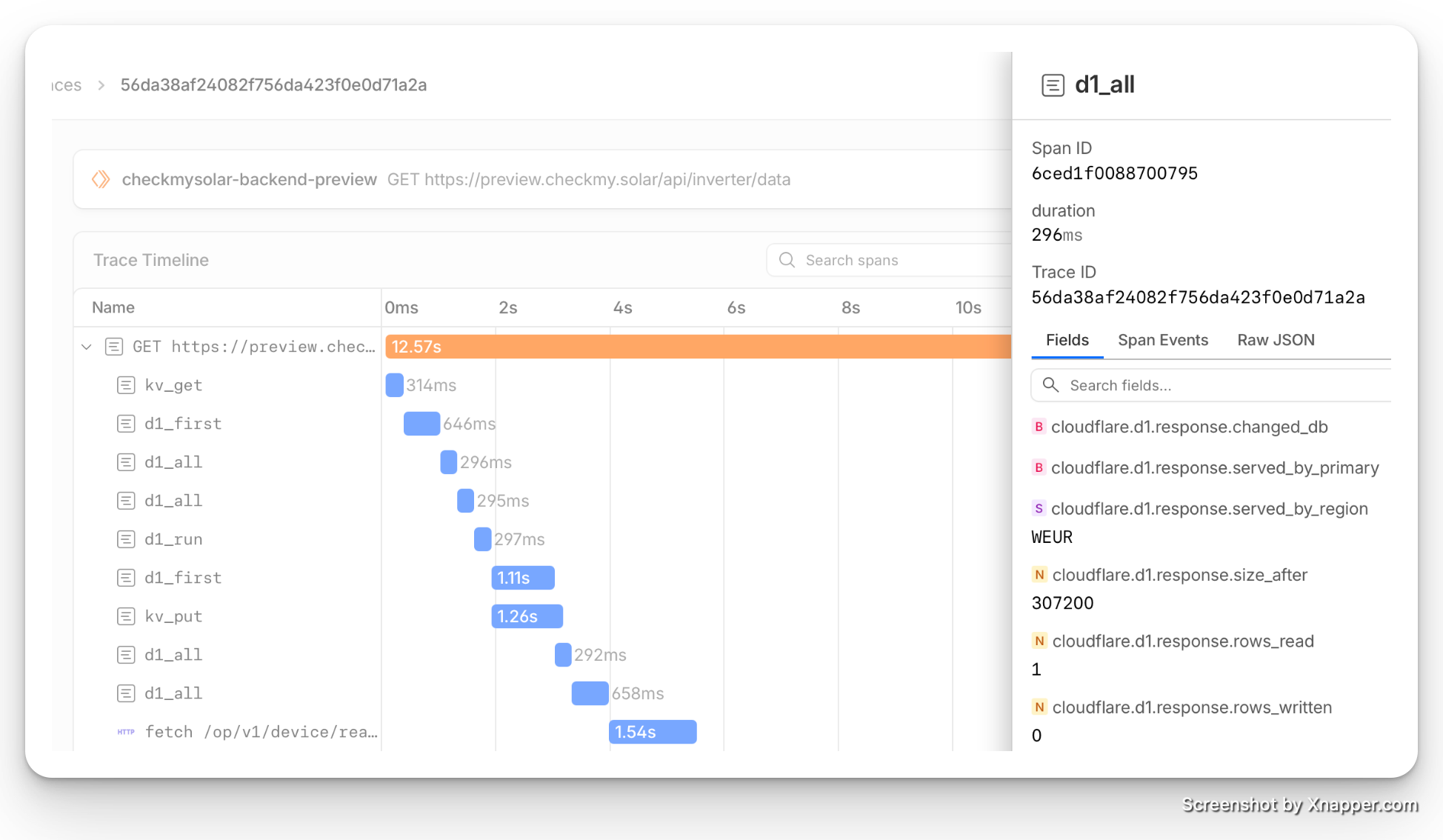1443x840 pixels.
Task: Select the second d1_first span row
Action: tap(183, 578)
